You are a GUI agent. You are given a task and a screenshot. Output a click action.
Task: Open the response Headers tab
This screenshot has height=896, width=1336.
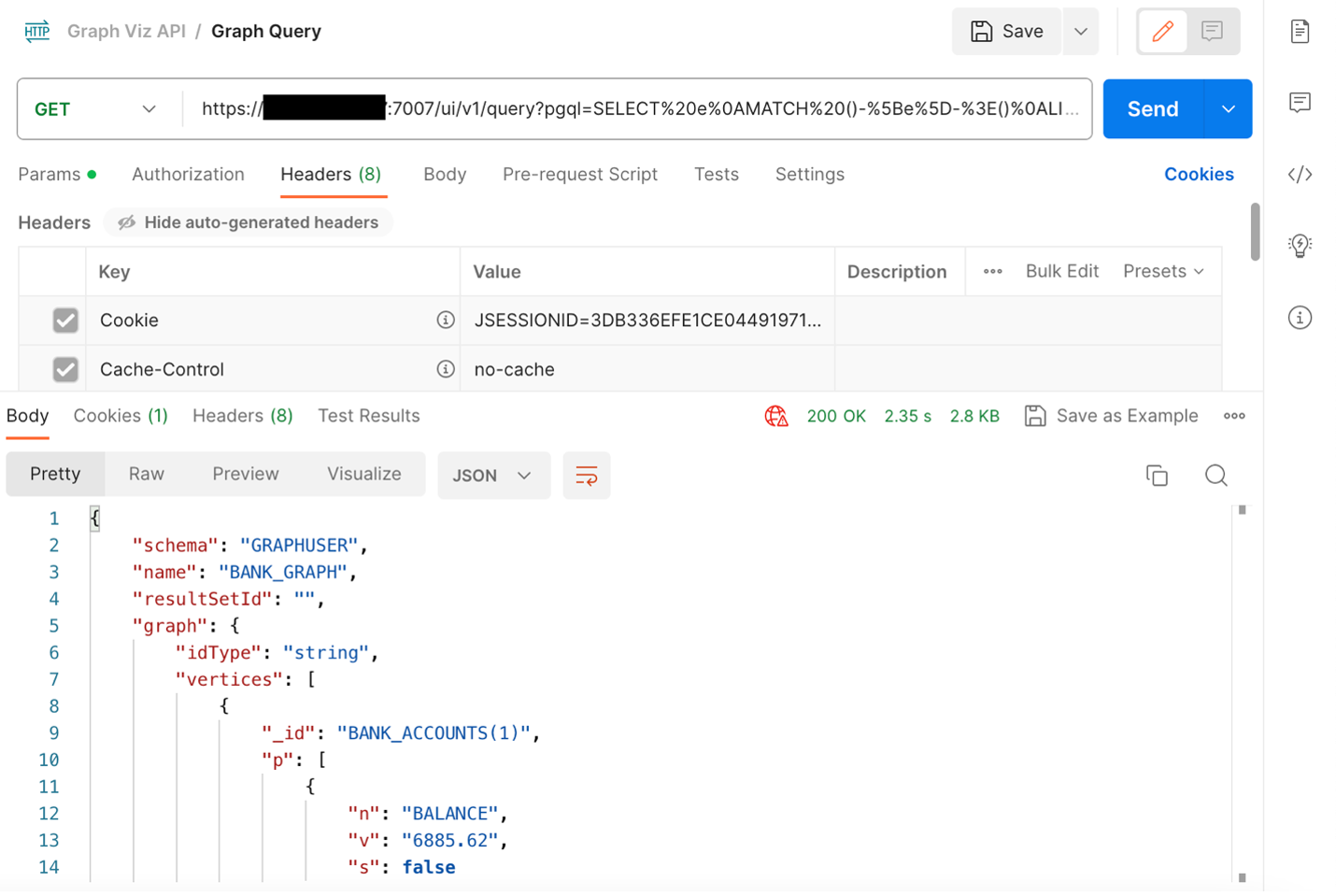pyautogui.click(x=242, y=416)
